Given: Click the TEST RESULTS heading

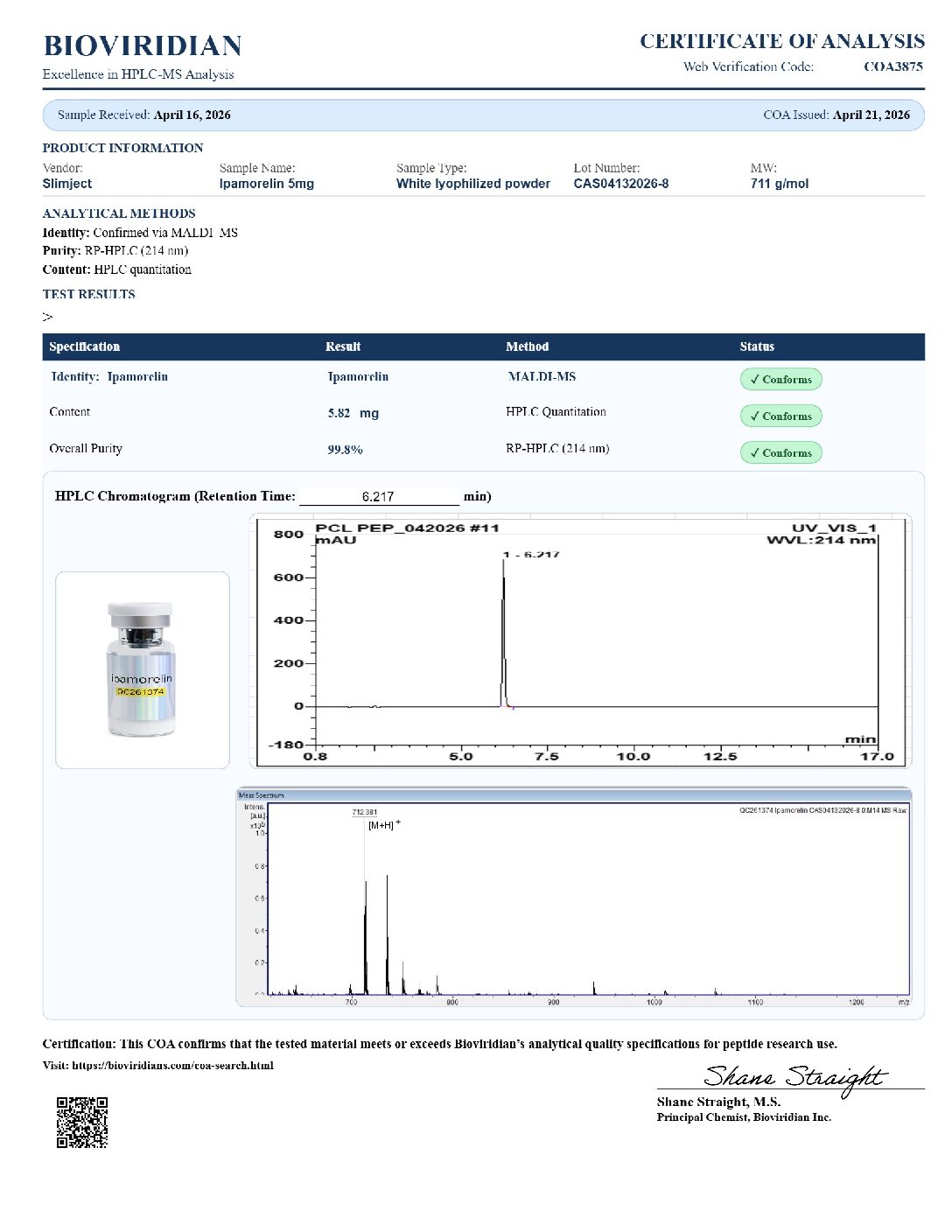Looking at the screenshot, I should pos(89,294).
